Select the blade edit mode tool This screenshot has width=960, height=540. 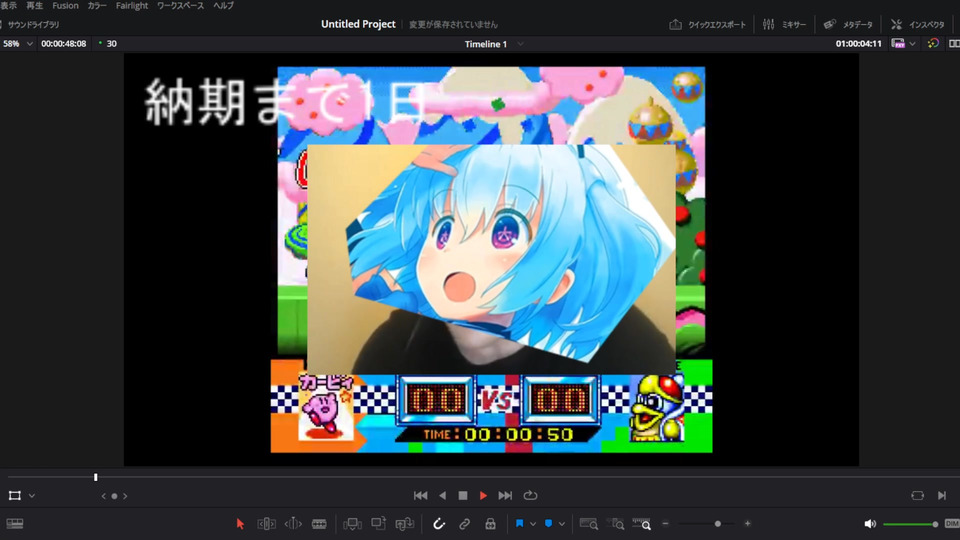(x=319, y=523)
